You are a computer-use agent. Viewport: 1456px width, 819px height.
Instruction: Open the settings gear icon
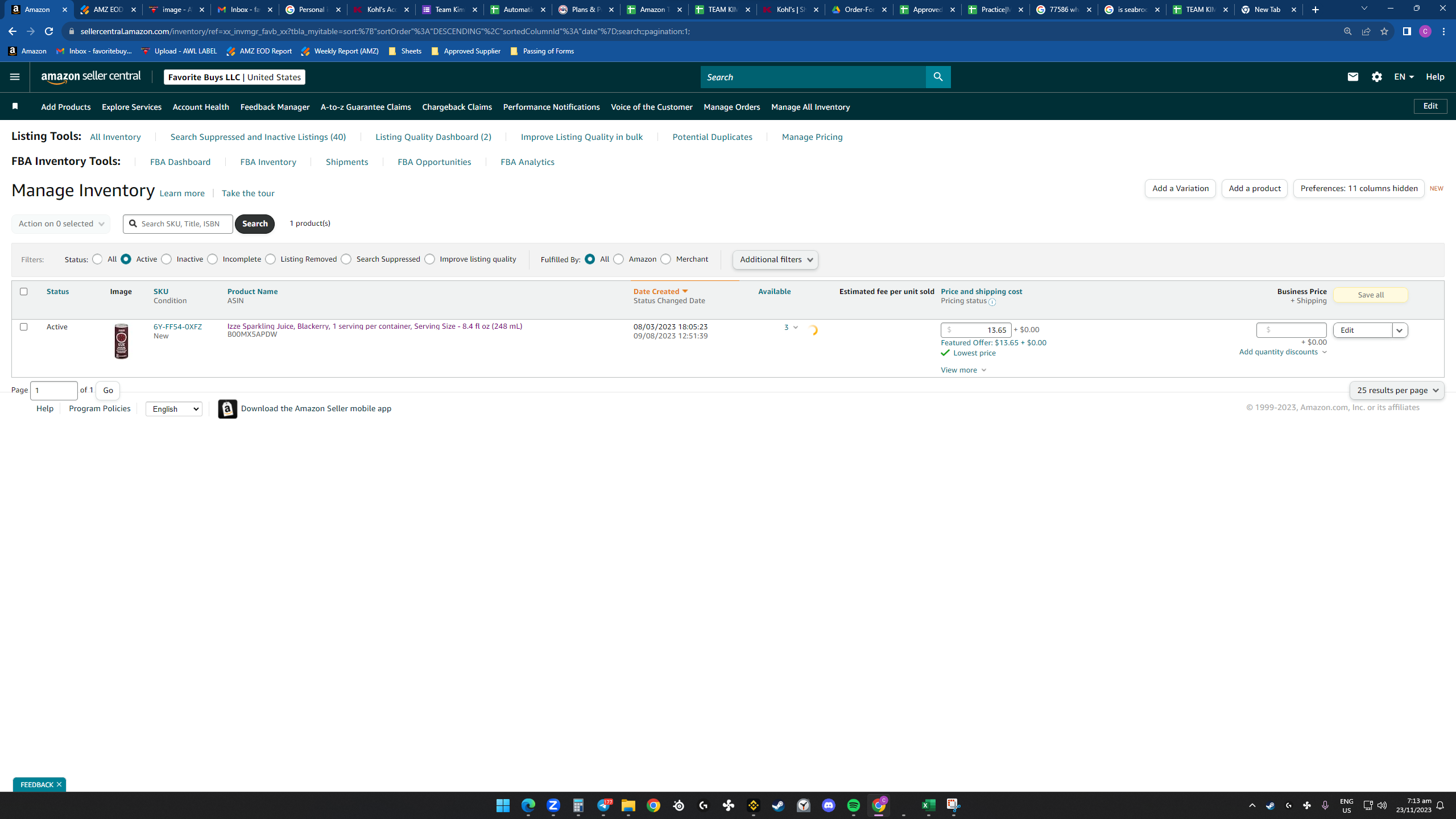pyautogui.click(x=1376, y=77)
